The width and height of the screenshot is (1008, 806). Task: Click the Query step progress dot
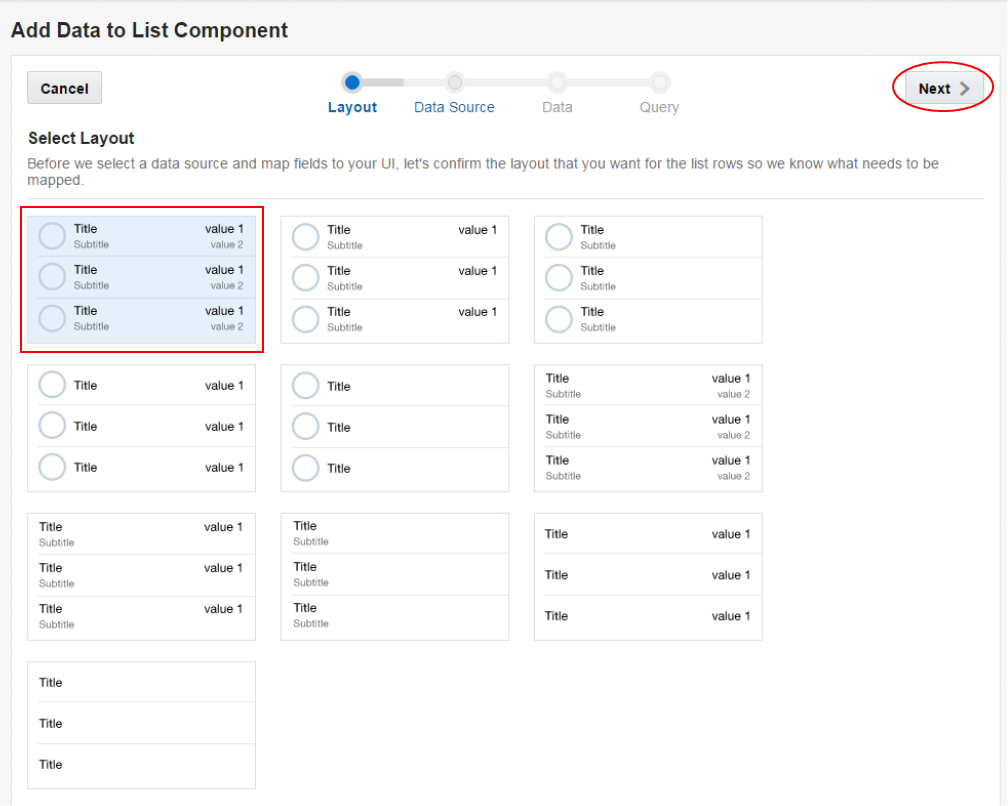tap(660, 82)
